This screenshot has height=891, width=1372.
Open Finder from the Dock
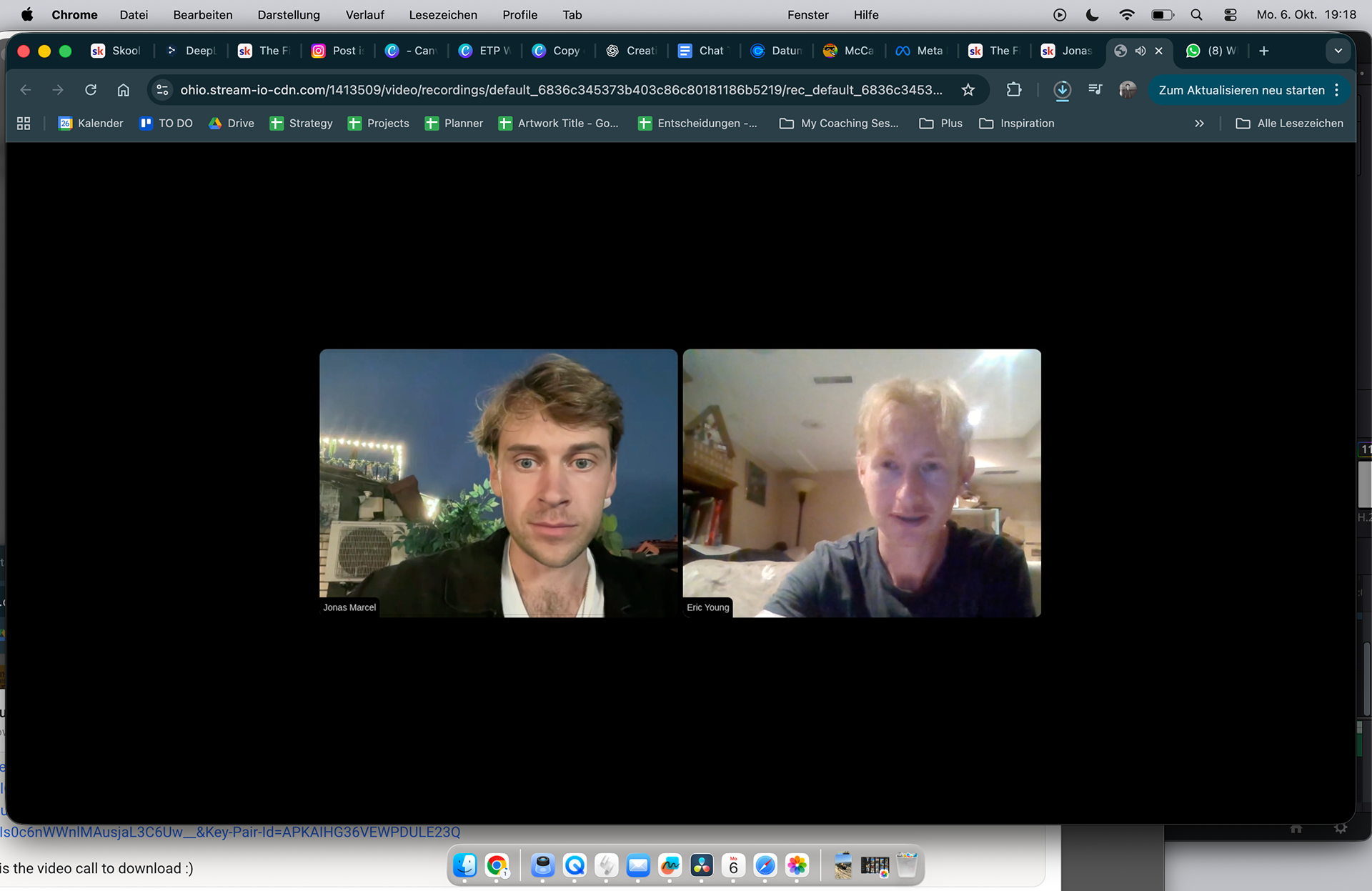pos(465,865)
